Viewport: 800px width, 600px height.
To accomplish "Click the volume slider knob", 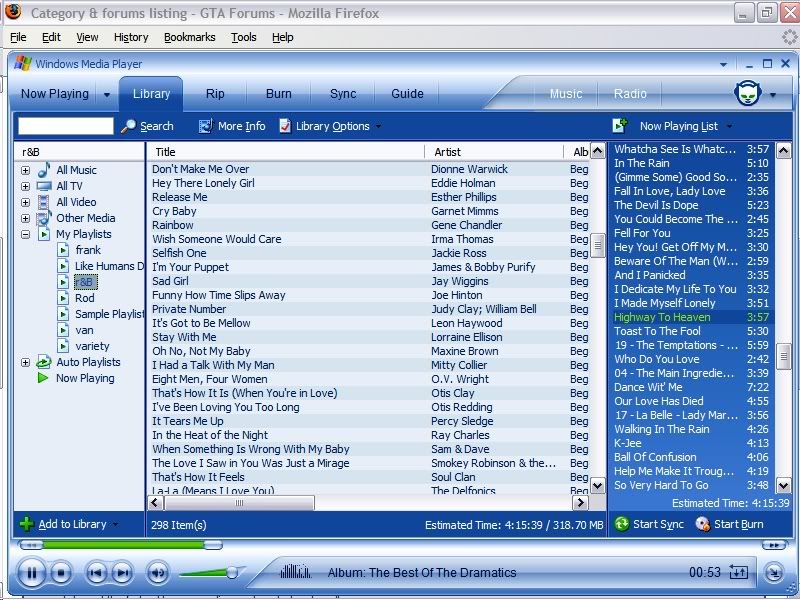I will point(232,572).
